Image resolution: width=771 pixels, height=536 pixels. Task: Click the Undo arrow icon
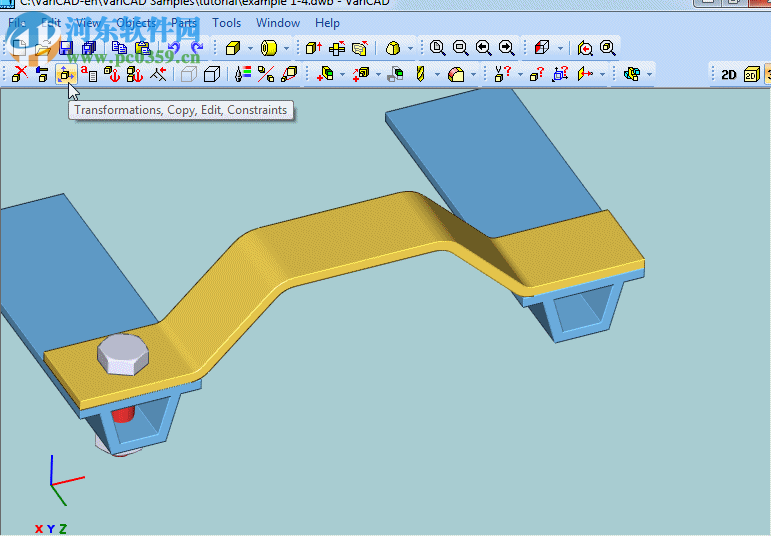[x=174, y=47]
